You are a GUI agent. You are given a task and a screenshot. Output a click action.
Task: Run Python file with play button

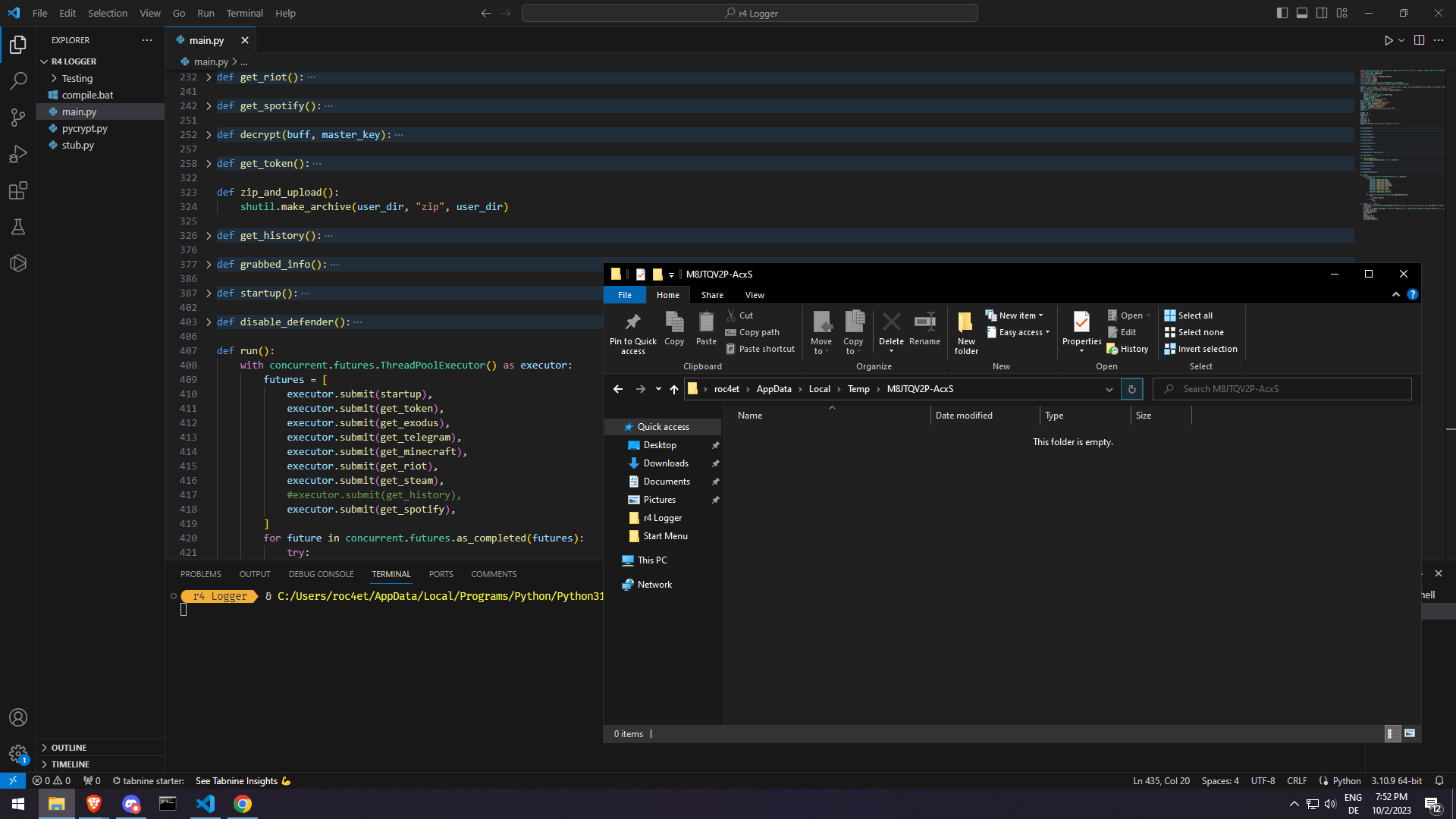(1388, 40)
